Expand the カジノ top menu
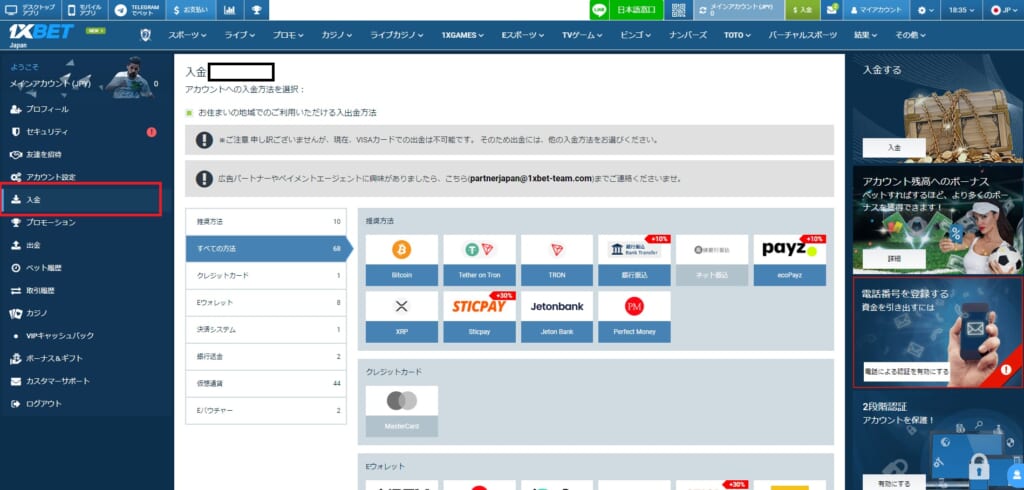Image resolution: width=1024 pixels, height=490 pixels. [337, 35]
